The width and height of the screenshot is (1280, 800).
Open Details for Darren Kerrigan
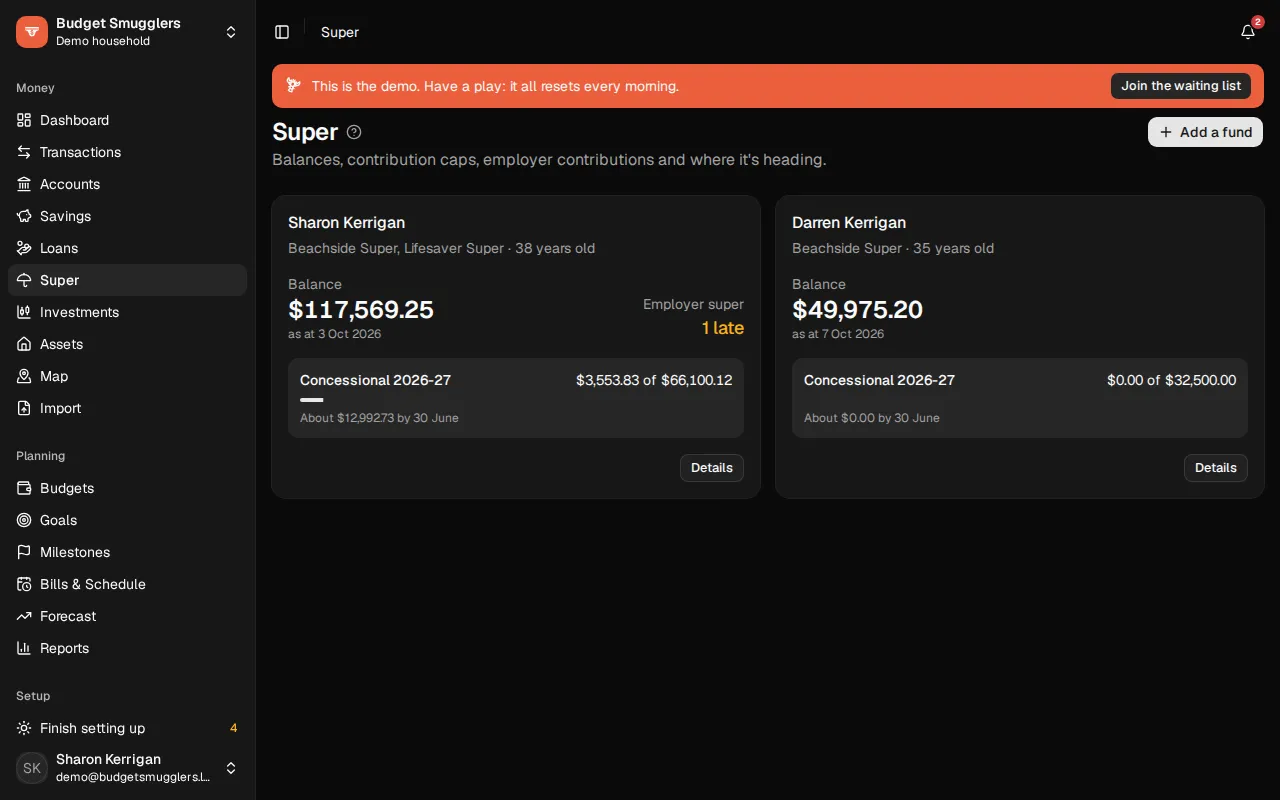pos(1216,468)
